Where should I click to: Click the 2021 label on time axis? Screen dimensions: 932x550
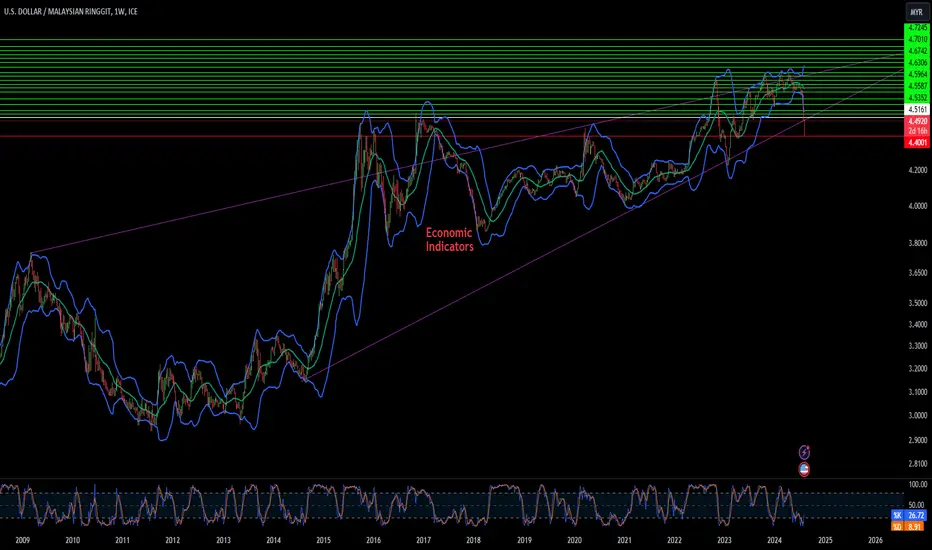point(624,540)
